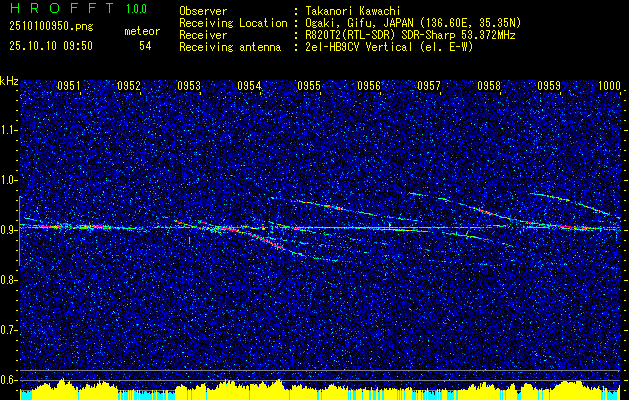Image resolution: width=629 pixels, height=400 pixels.
Task: Click the kHz axis unit label
Action: point(9,81)
